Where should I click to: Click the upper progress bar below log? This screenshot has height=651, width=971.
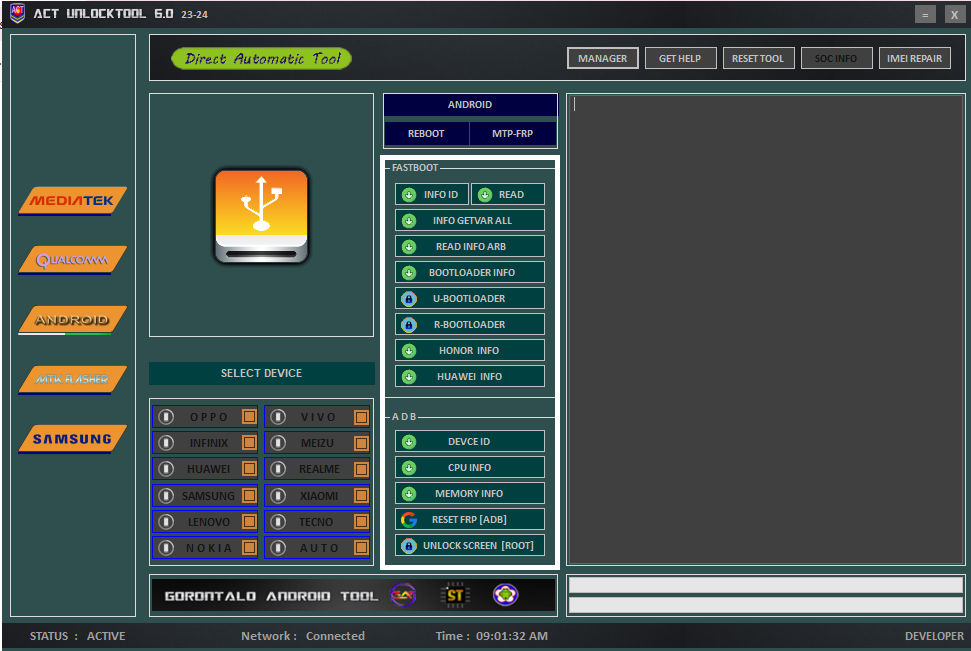[766, 585]
